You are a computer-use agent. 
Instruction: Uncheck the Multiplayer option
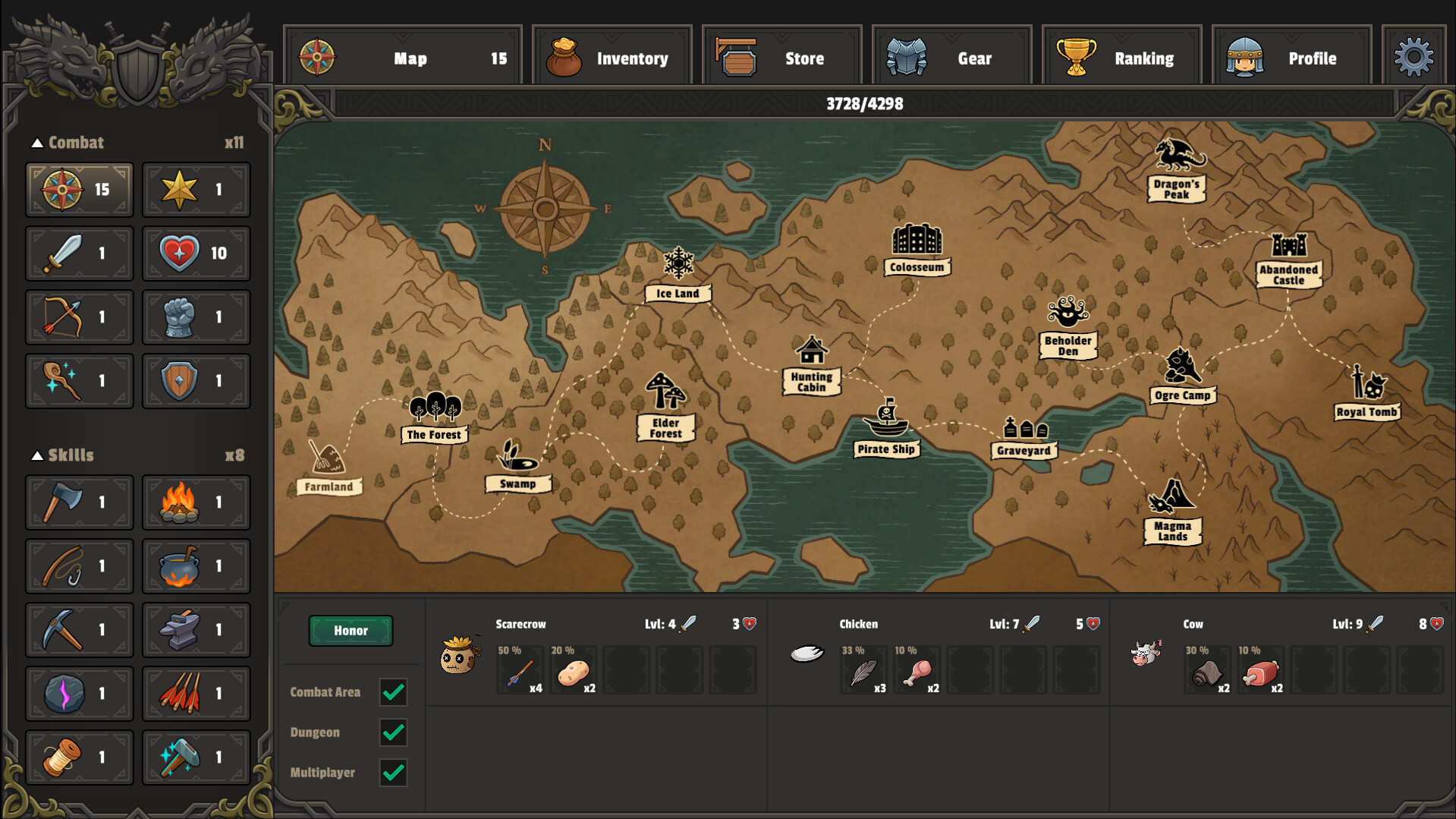[393, 773]
